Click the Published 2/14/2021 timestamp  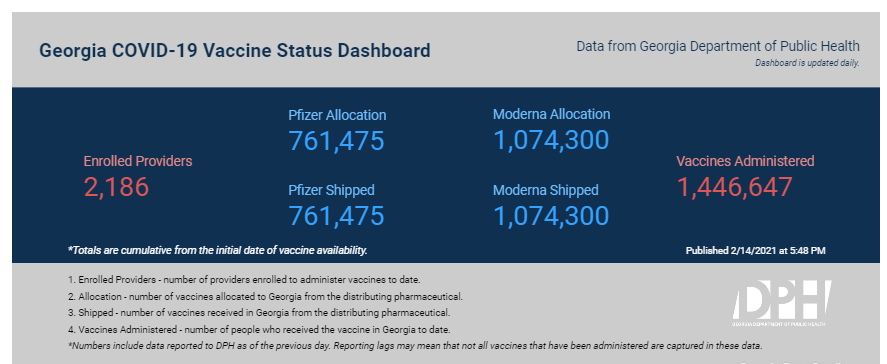click(x=755, y=251)
